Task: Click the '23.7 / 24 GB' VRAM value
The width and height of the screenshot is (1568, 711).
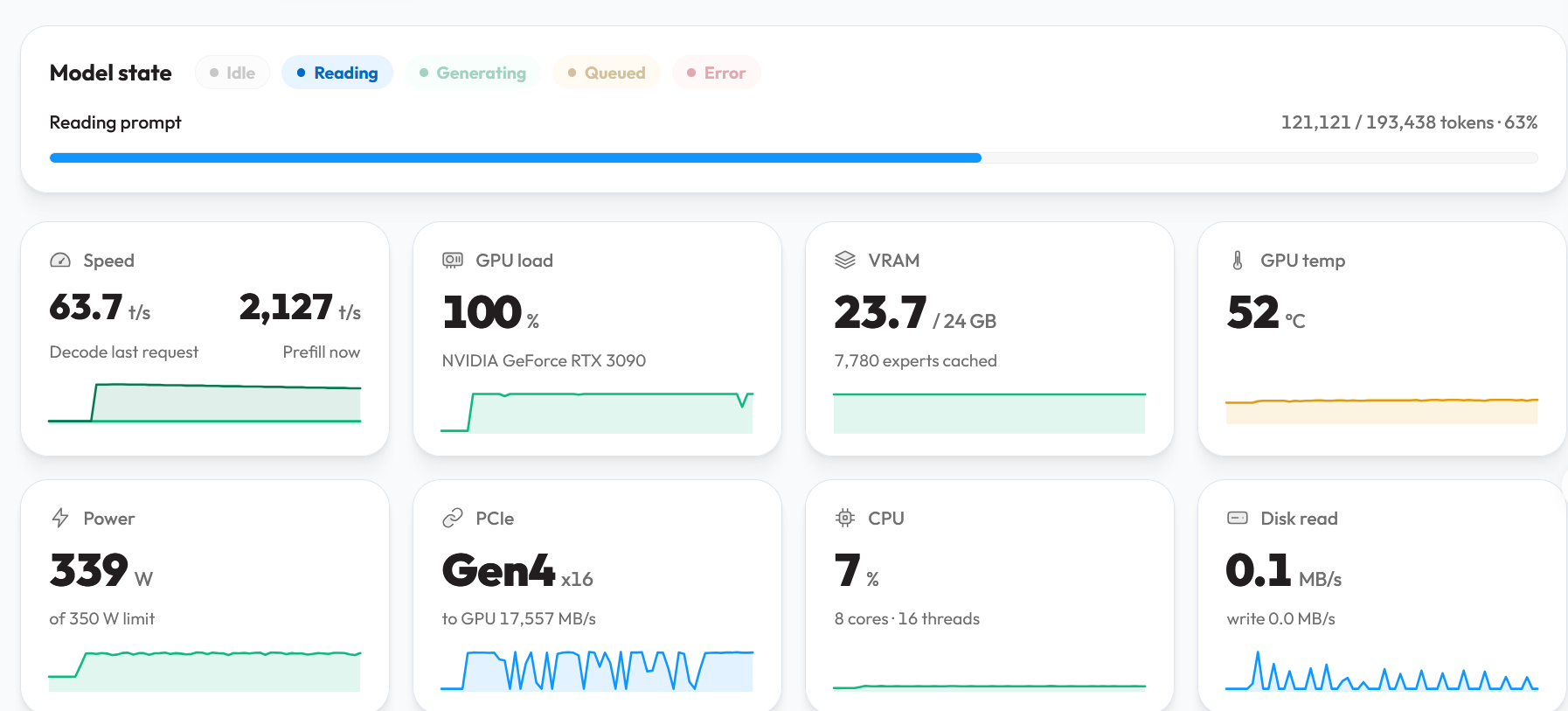Action: pyautogui.click(x=915, y=313)
